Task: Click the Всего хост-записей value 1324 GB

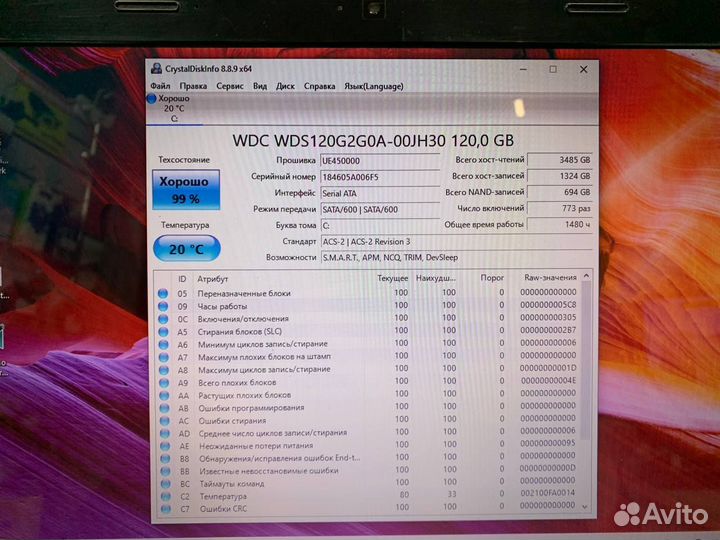Action: point(560,176)
